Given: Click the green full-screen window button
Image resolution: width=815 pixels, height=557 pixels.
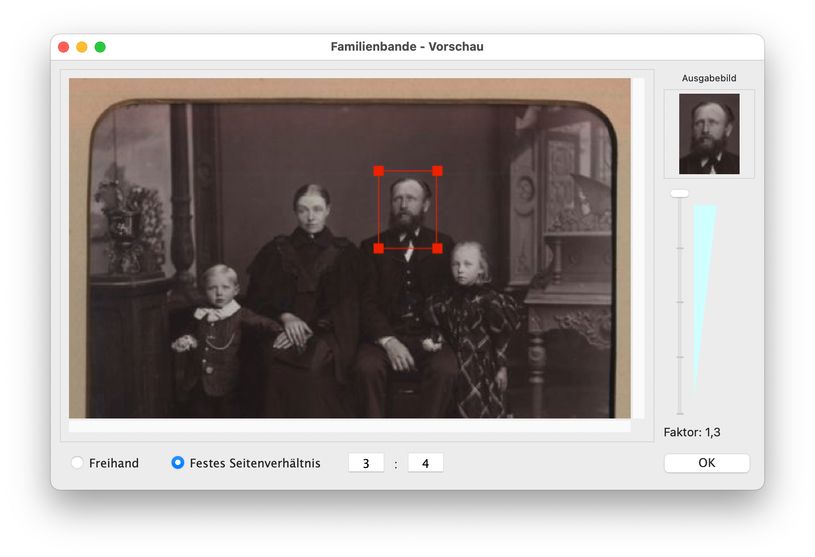Looking at the screenshot, I should 100,47.
